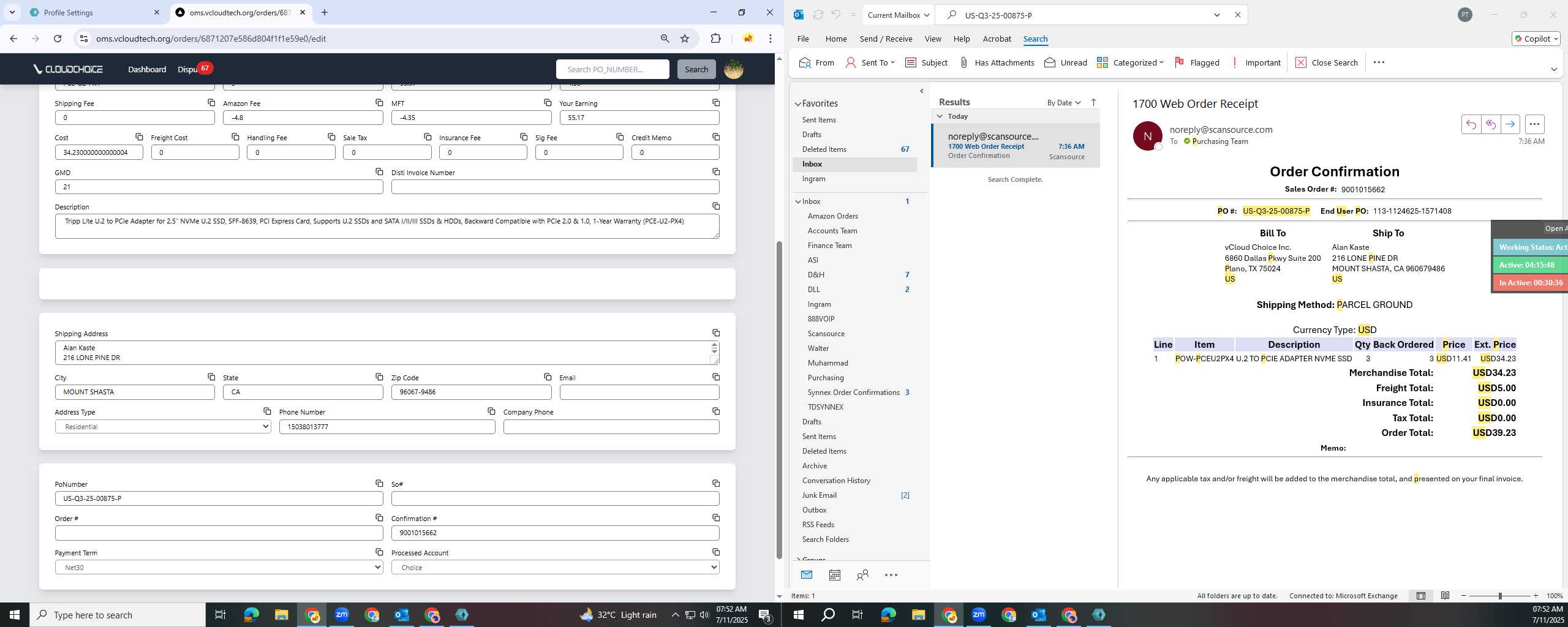Open Payment Term Net30 dropdown
This screenshot has width=1568, height=627.
click(x=219, y=567)
